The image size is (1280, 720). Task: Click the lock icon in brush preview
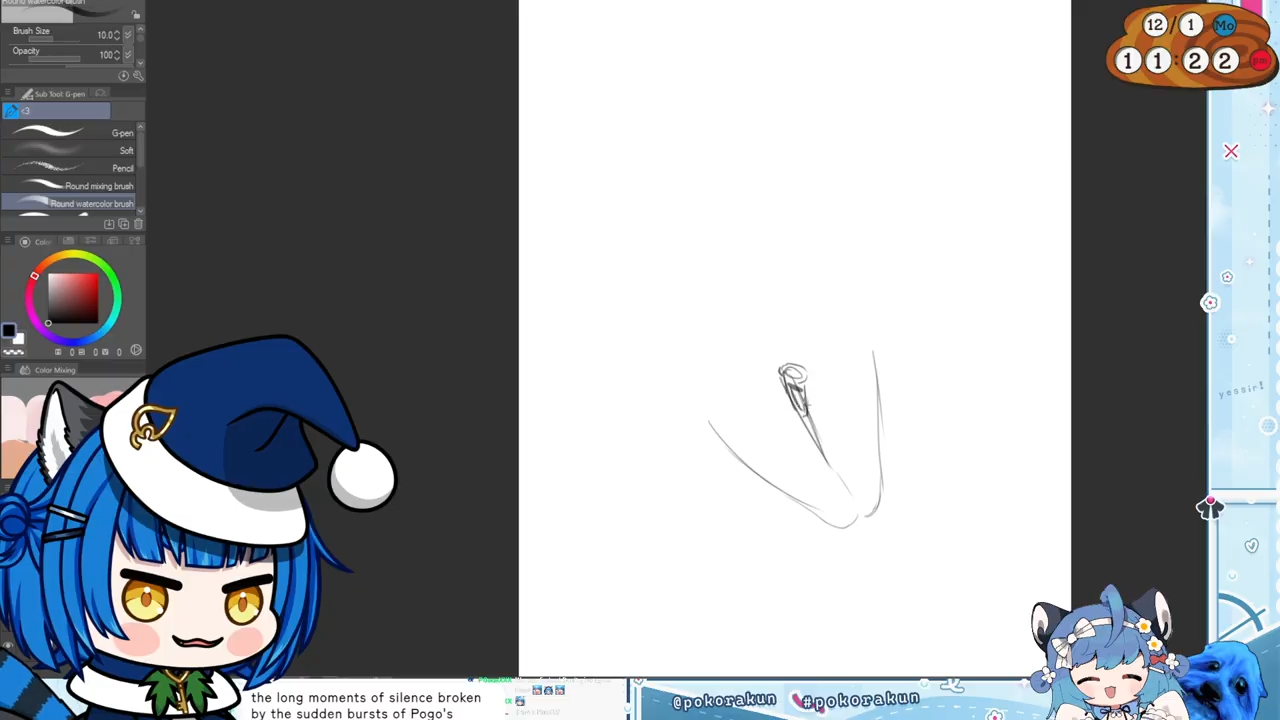(136, 15)
